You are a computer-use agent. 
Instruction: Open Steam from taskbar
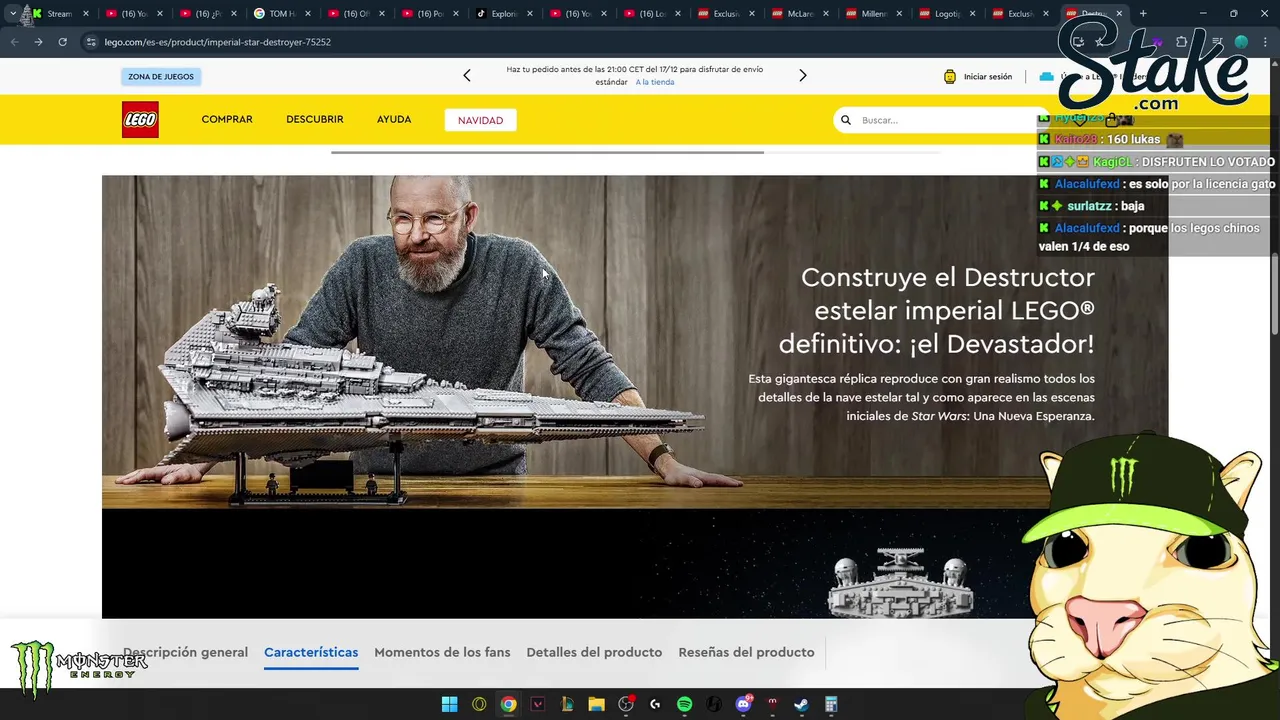801,704
